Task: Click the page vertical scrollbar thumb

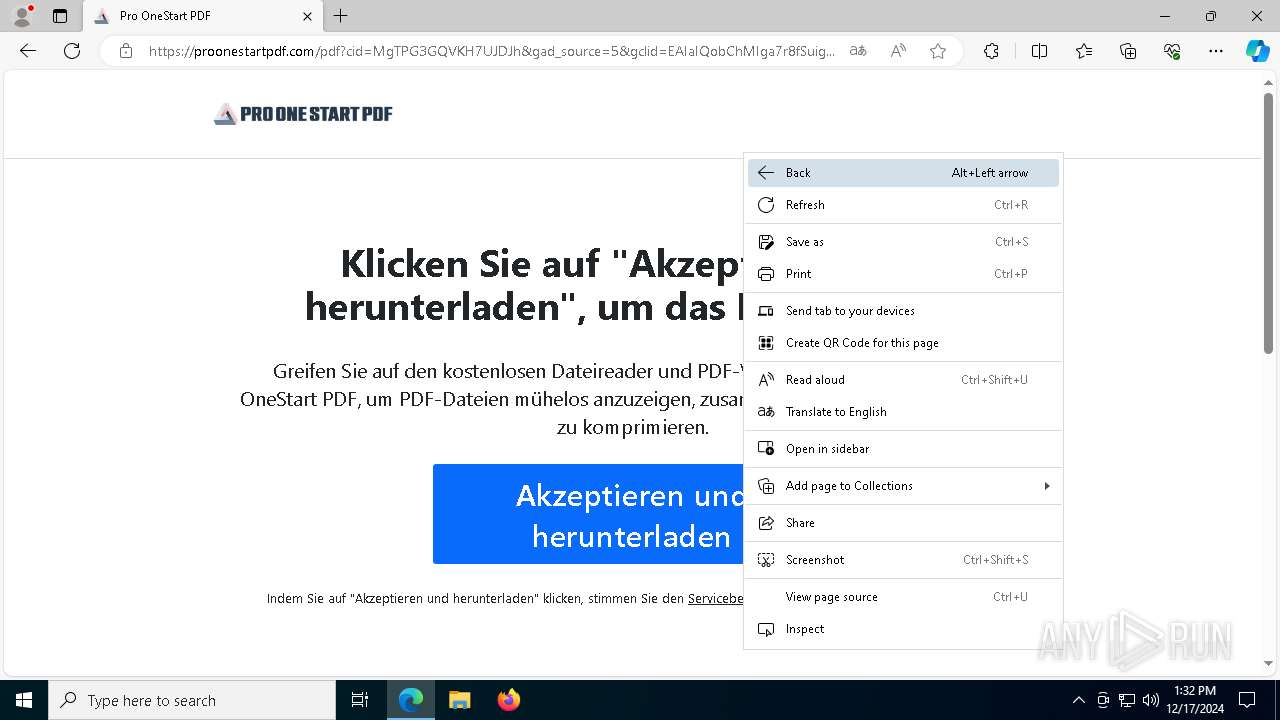Action: (1268, 223)
